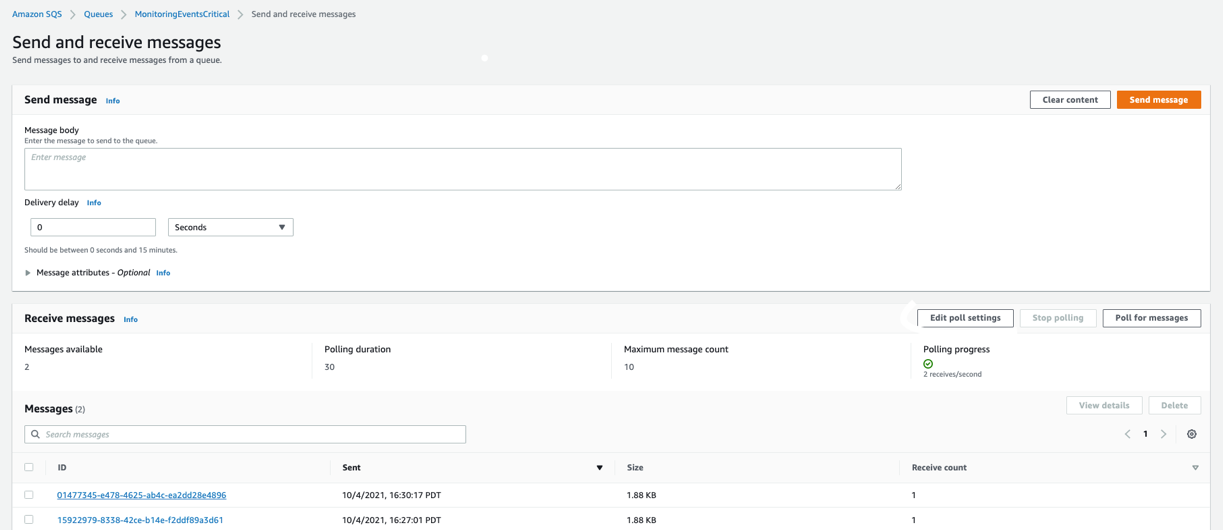Check message 01477345-e478-4625-ab4c-ea2dd28e4896
The height and width of the screenshot is (530, 1223).
(x=29, y=495)
